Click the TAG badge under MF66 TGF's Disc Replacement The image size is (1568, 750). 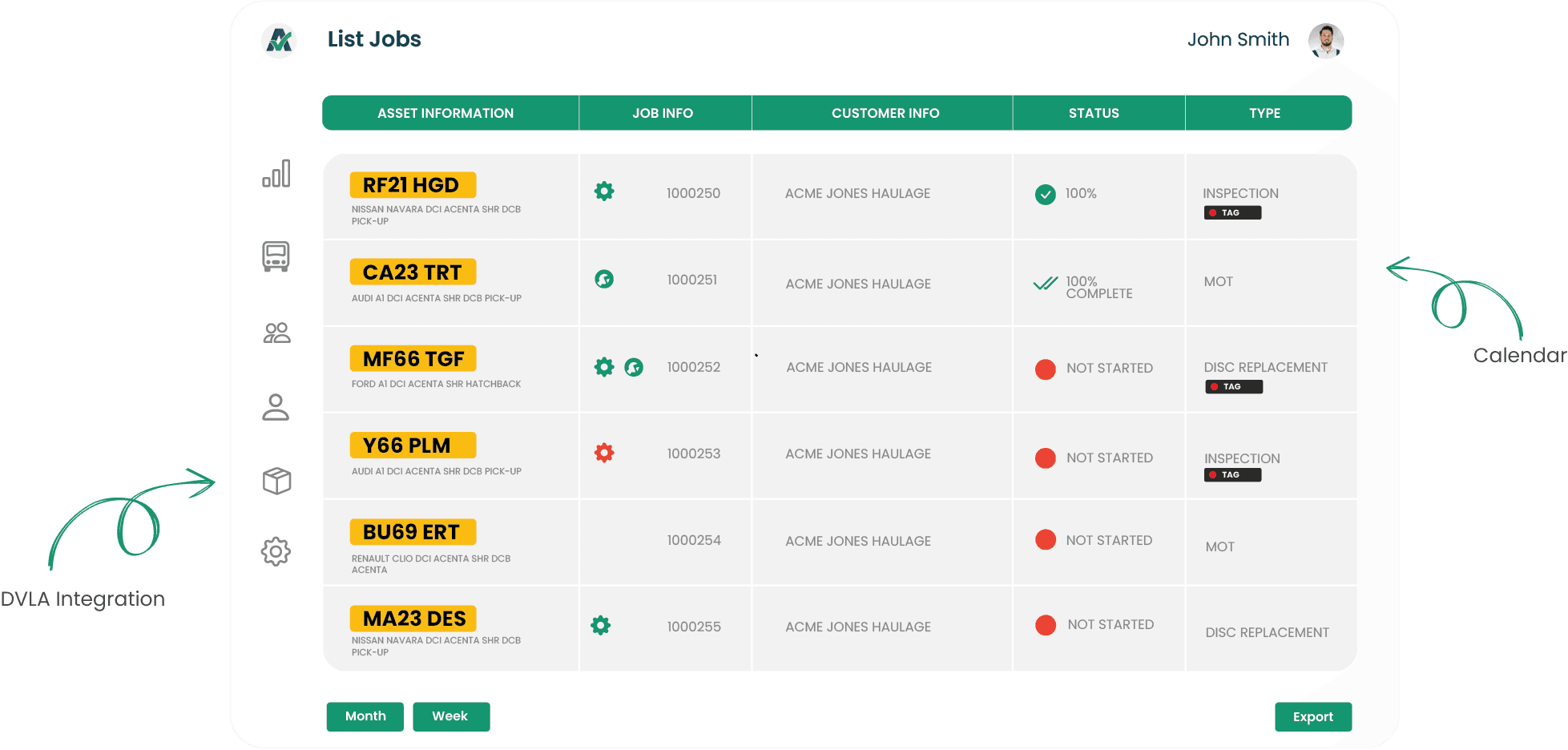pyautogui.click(x=1235, y=387)
